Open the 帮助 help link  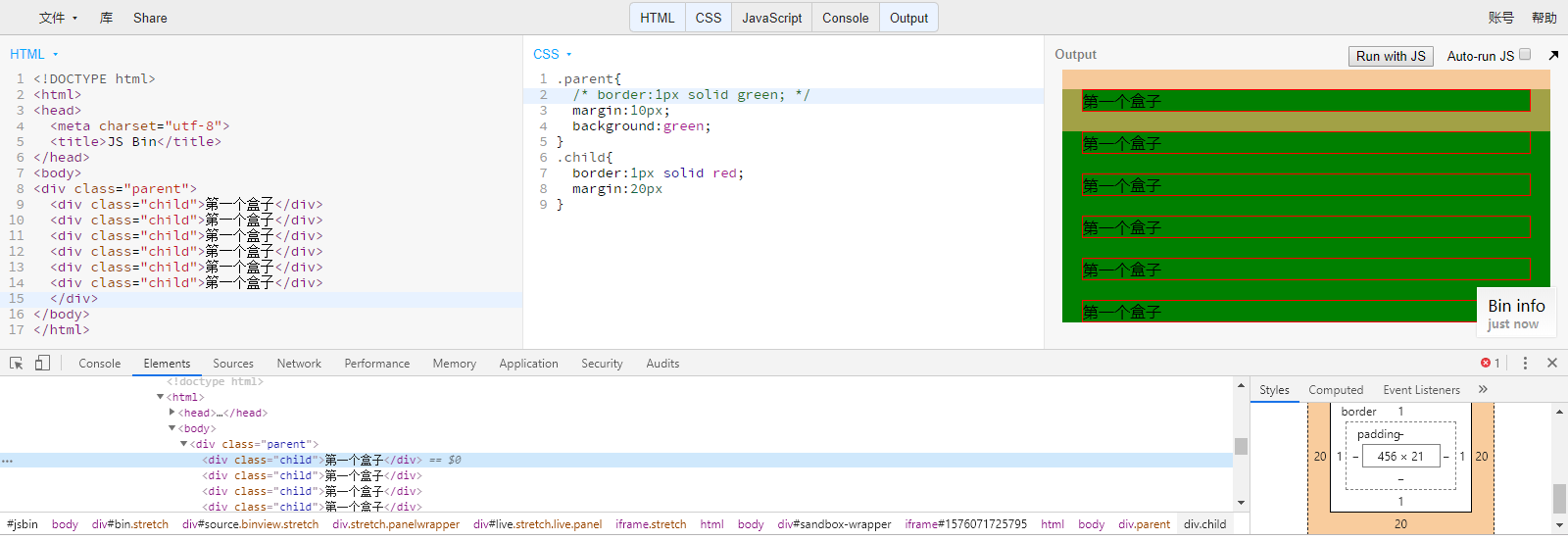click(x=1544, y=18)
